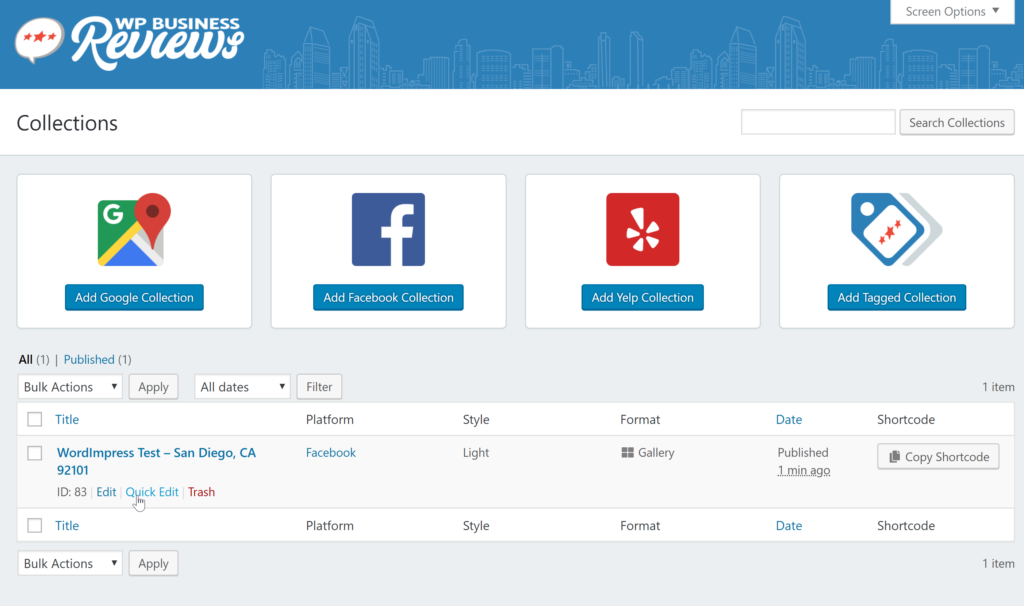
Task: Click the Facebook logo icon
Action: tap(389, 229)
